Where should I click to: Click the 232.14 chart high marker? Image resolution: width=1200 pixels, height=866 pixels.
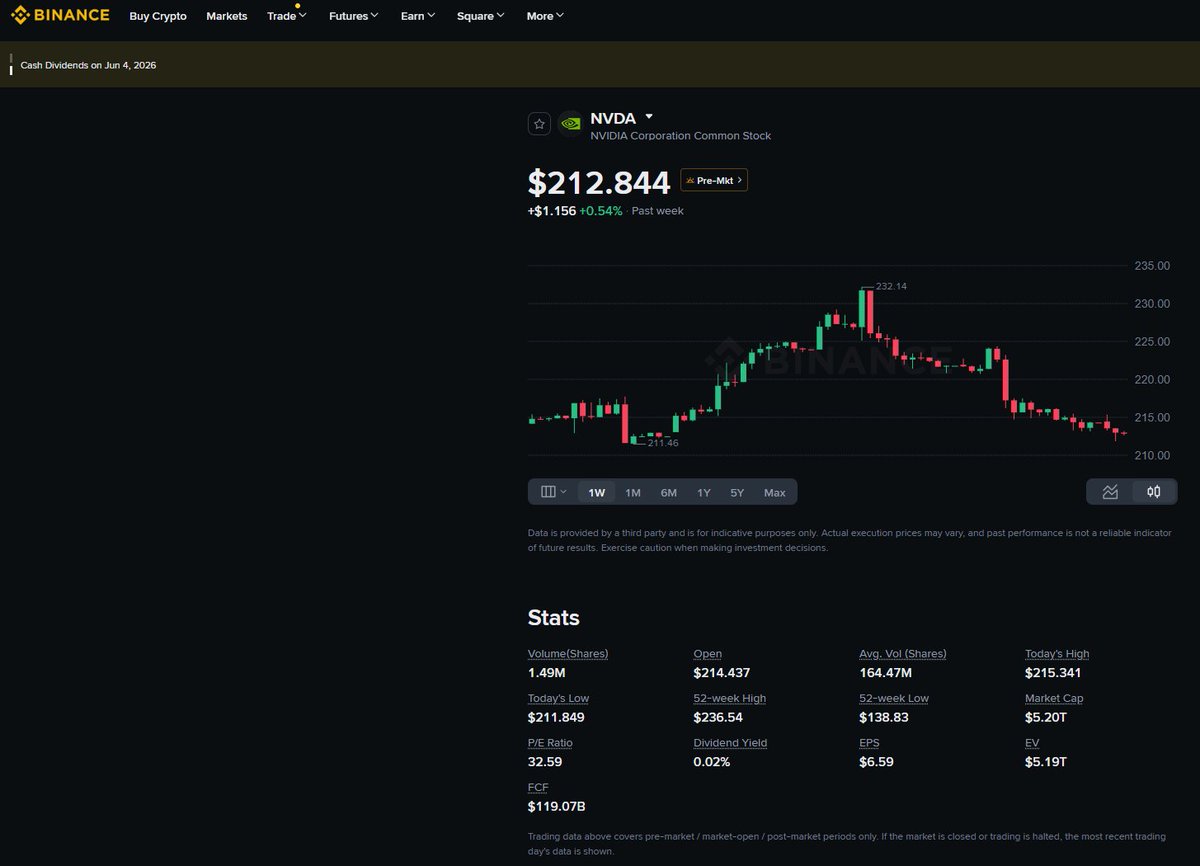click(891, 286)
